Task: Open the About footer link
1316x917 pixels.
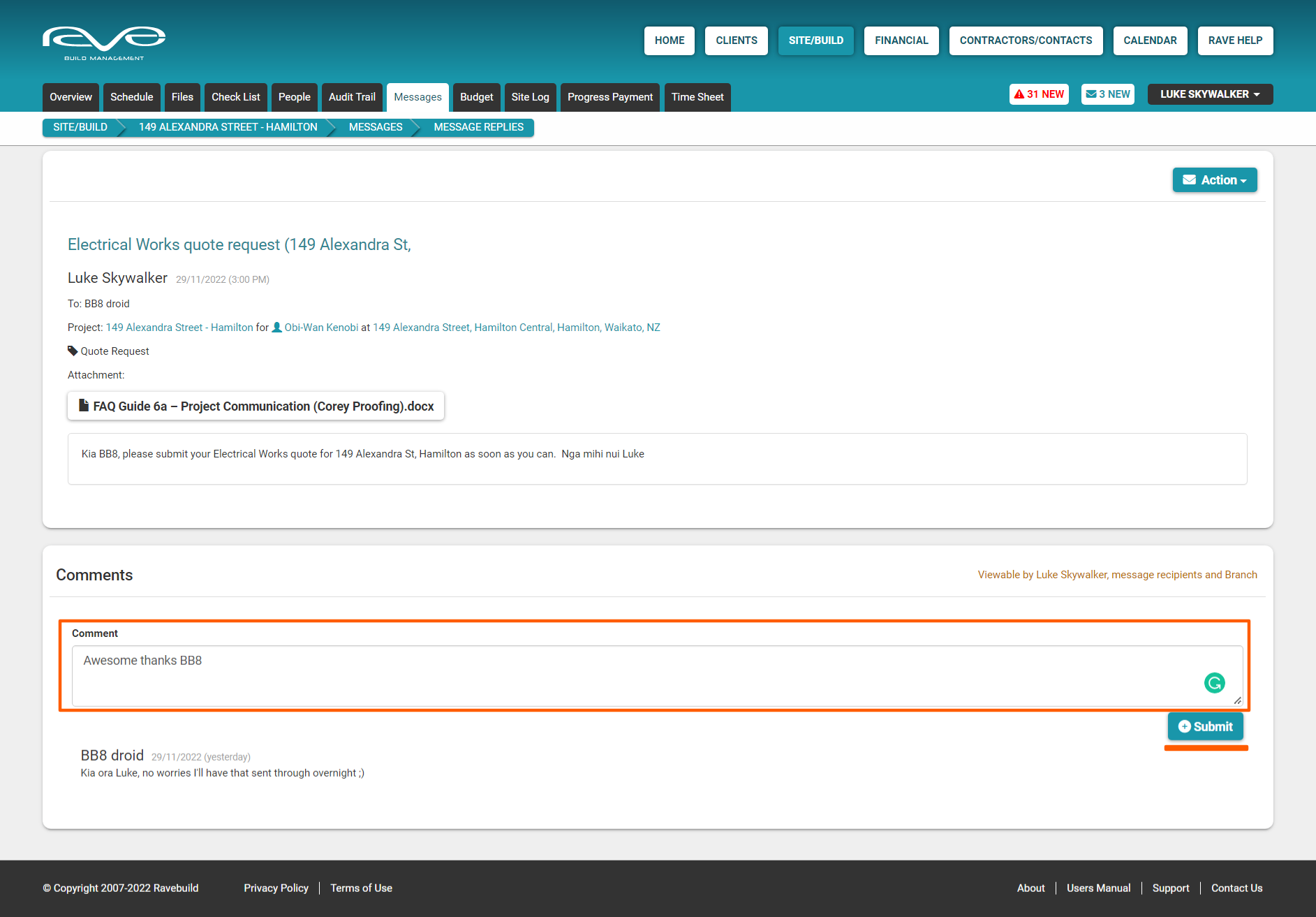Action: (1031, 888)
